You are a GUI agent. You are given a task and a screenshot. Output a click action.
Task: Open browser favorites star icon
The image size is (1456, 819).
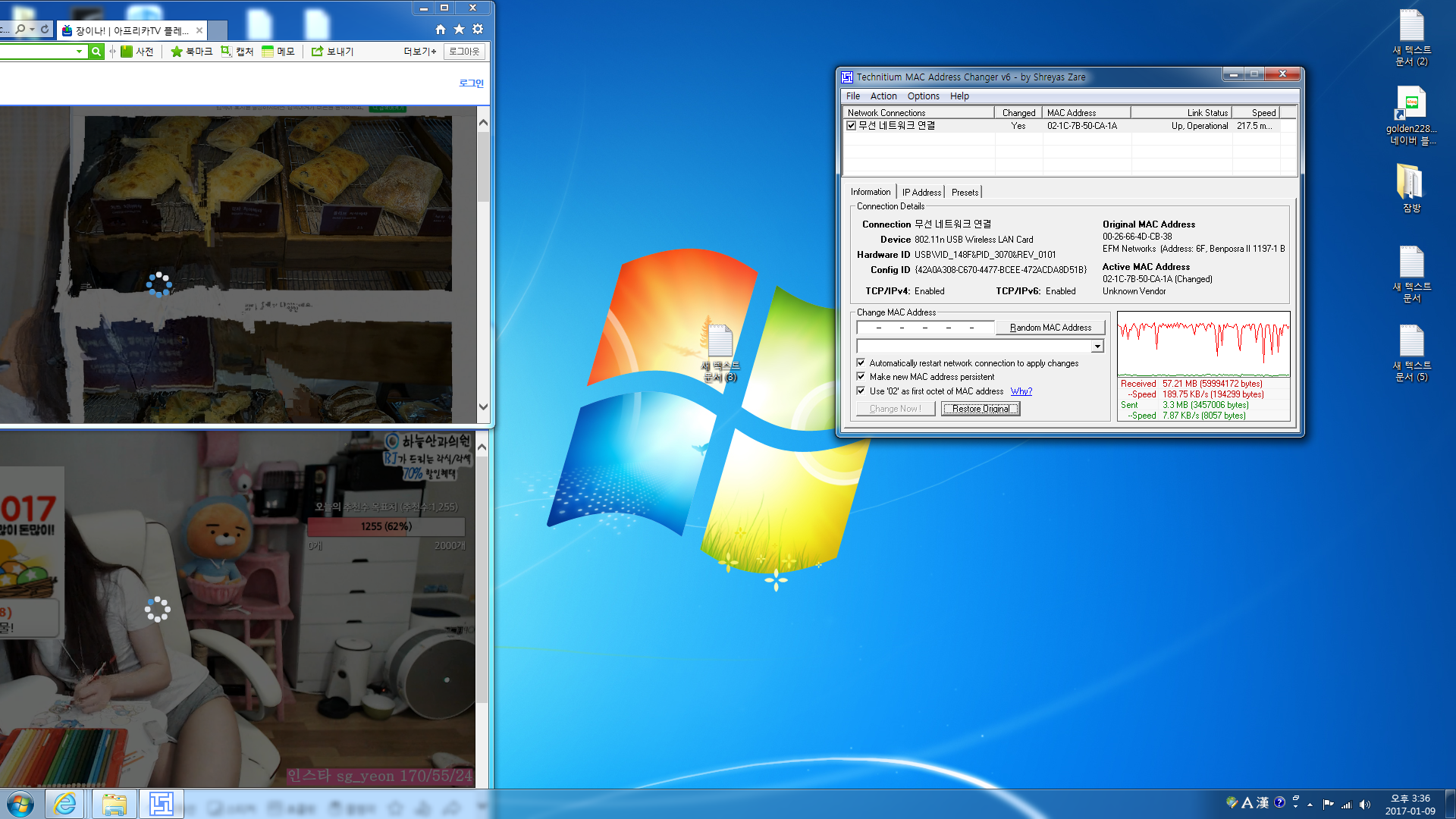point(459,30)
